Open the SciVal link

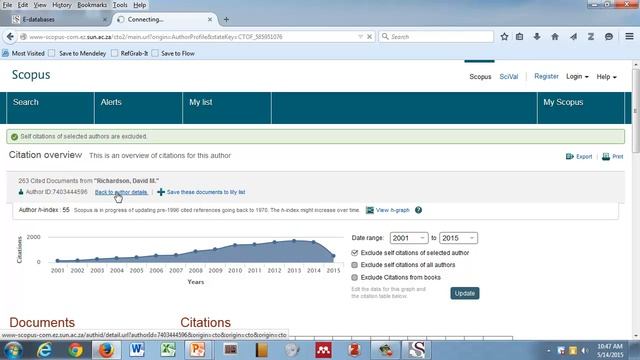509,77
